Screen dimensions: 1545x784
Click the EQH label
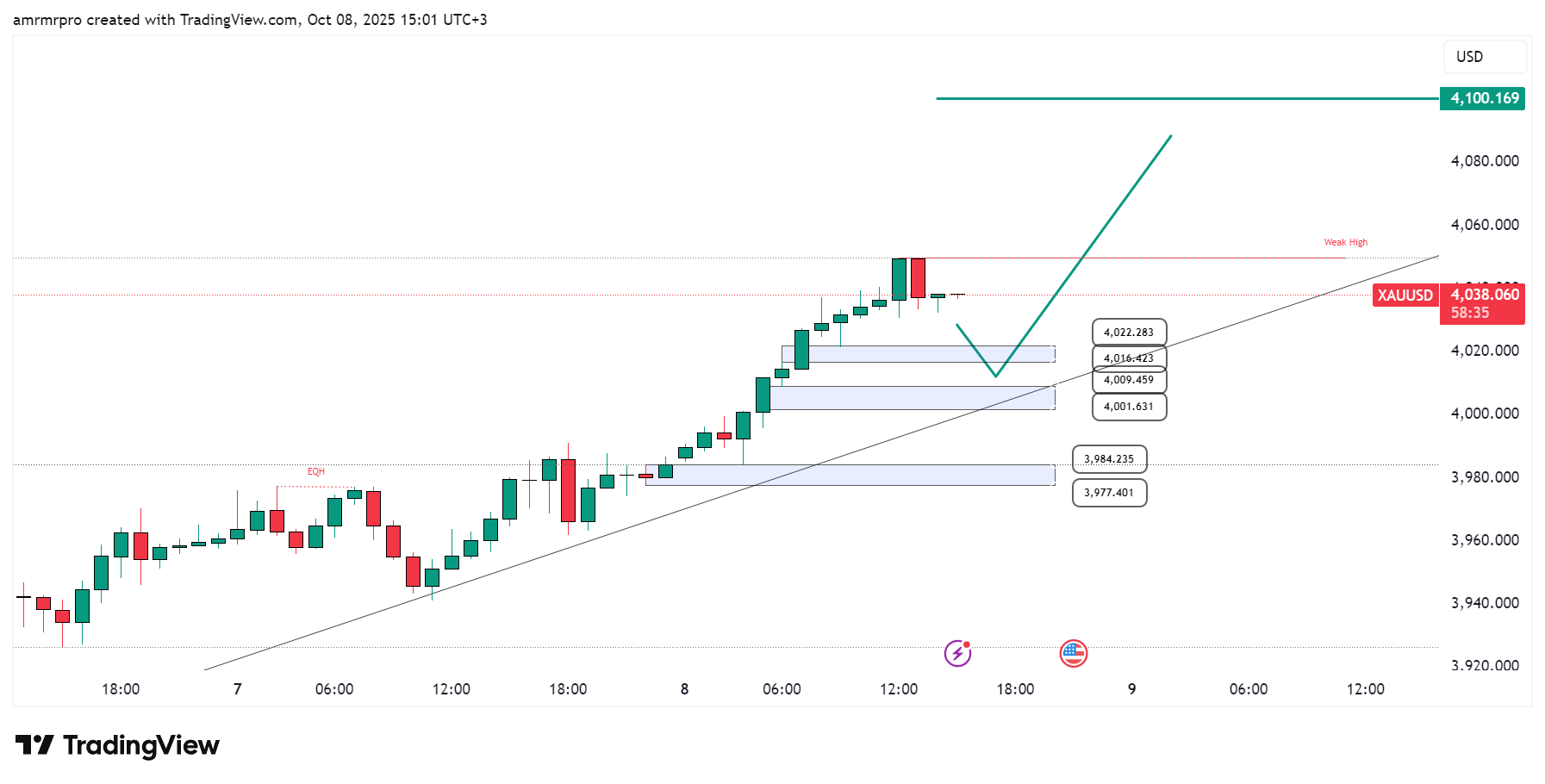point(316,472)
